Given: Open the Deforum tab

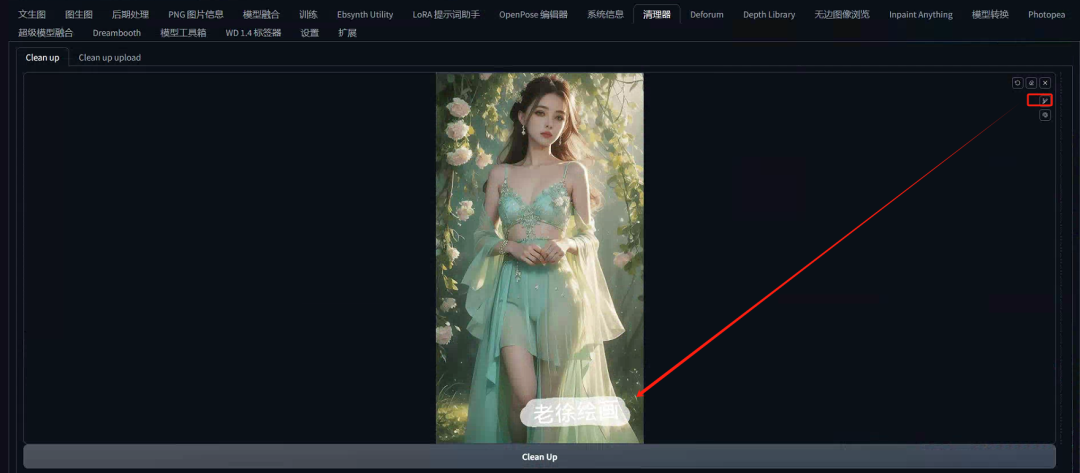Looking at the screenshot, I should click(707, 14).
